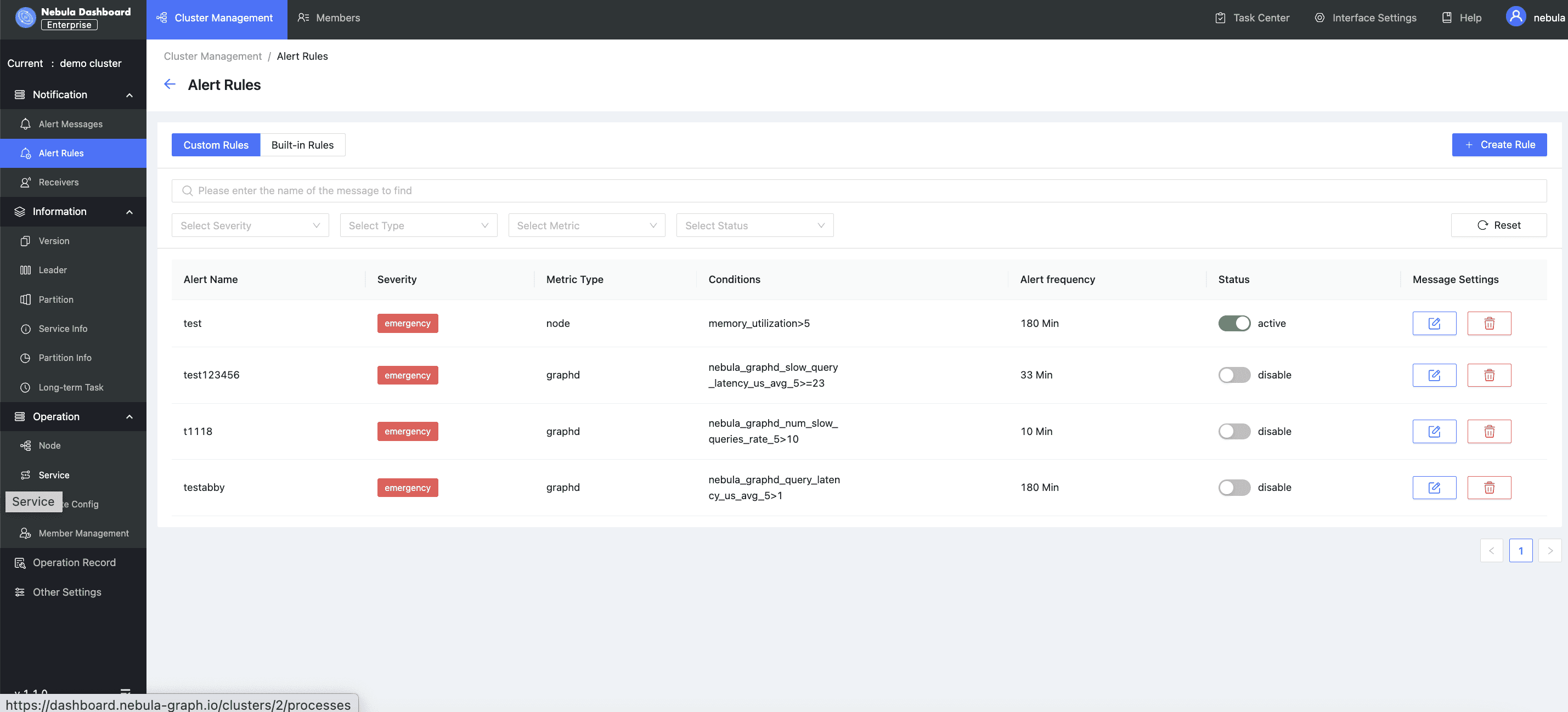Disable the active toggle for the test rule

click(1234, 323)
